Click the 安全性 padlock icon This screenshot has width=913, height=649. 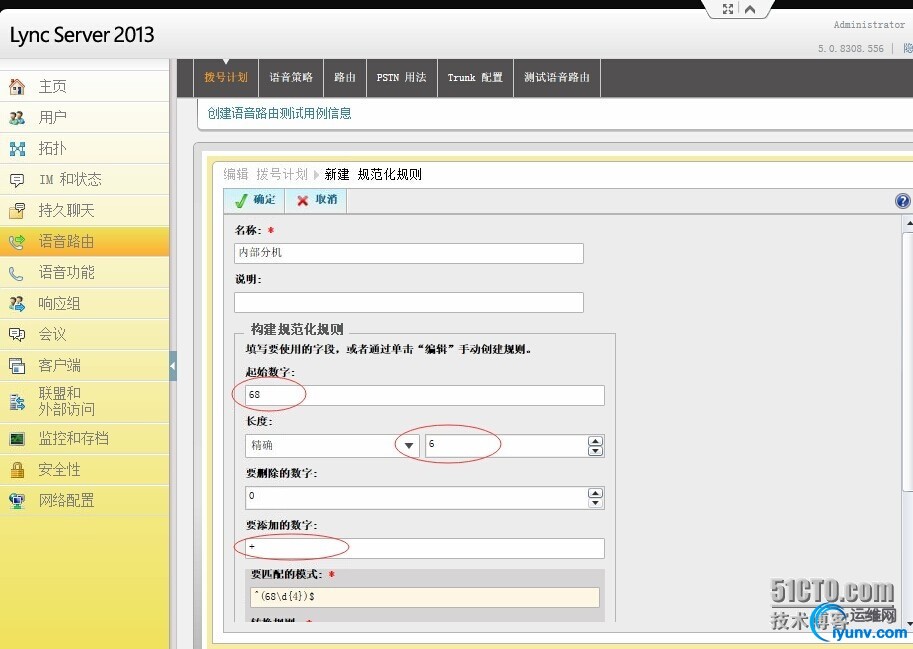click(x=17, y=470)
